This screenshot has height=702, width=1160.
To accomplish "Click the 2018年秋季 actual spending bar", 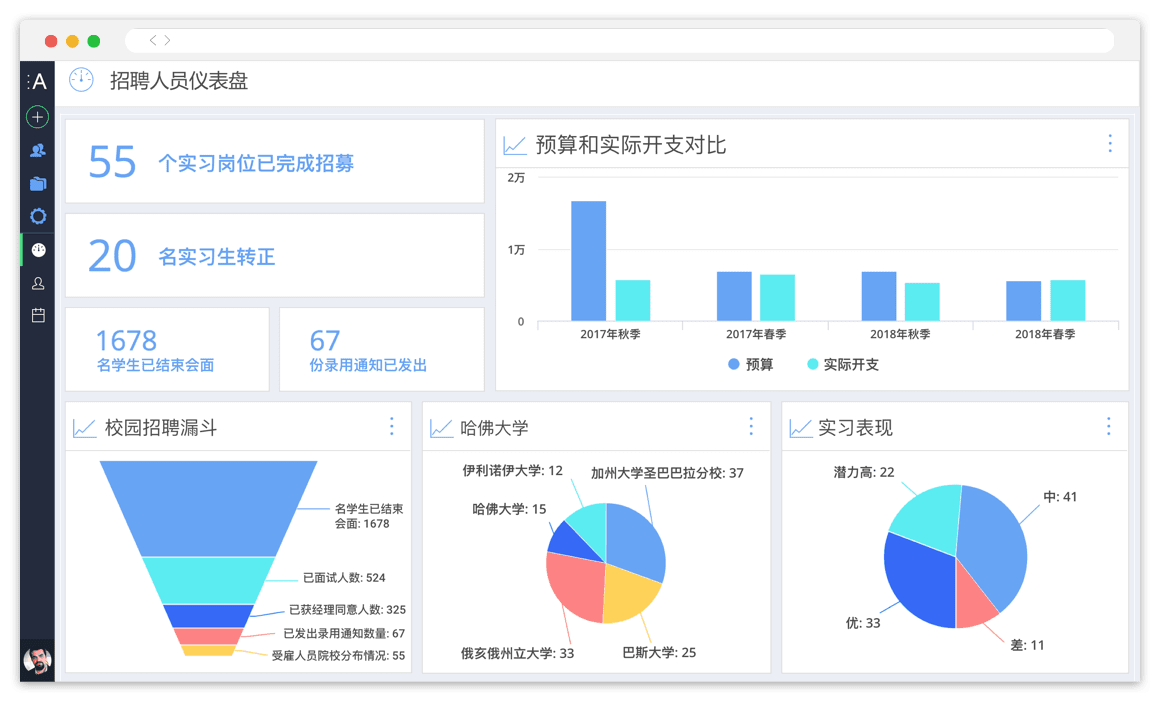I will click(922, 302).
